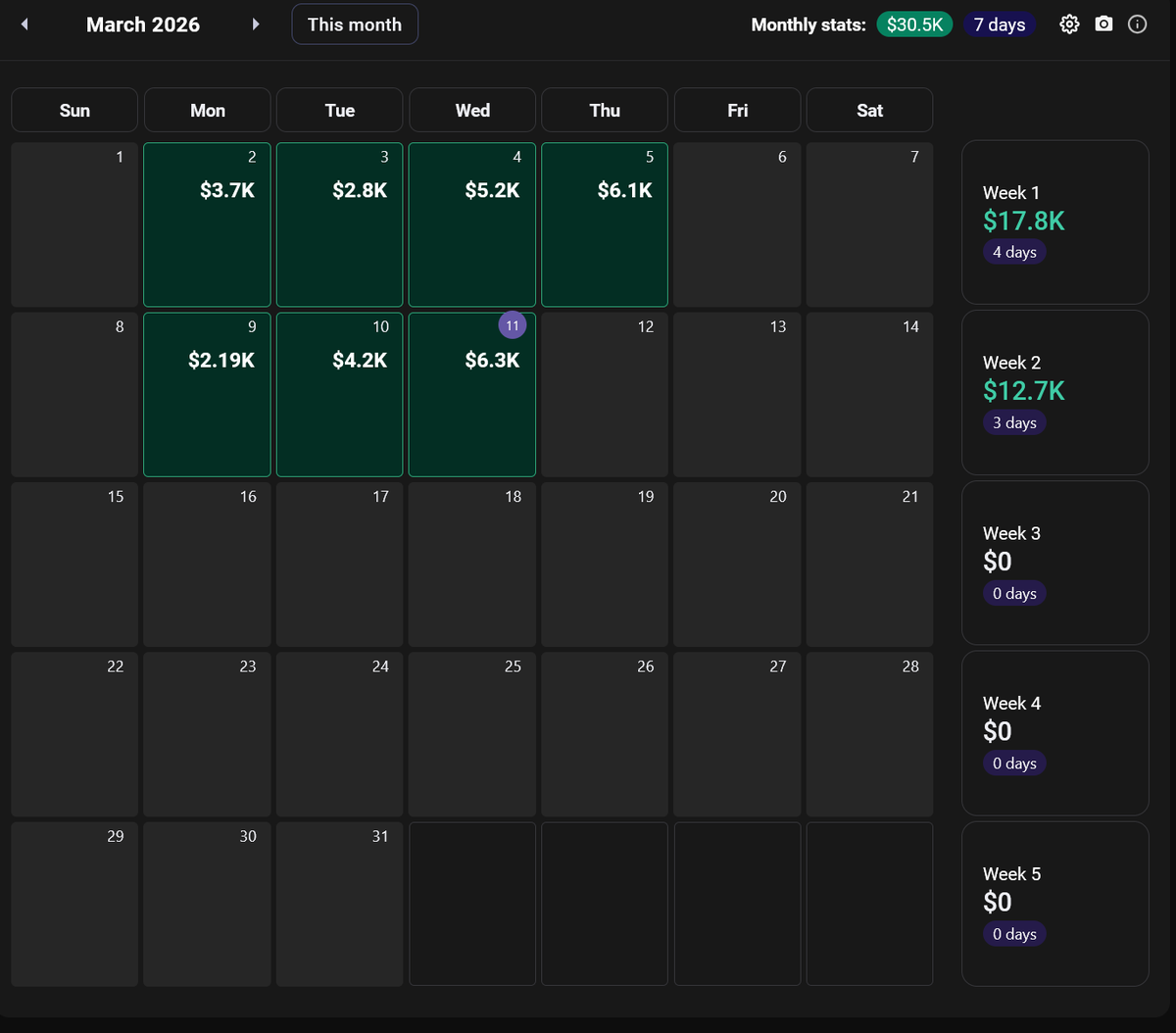The height and width of the screenshot is (1033, 1176).
Task: Select the March 23 cell
Action: pos(208,734)
